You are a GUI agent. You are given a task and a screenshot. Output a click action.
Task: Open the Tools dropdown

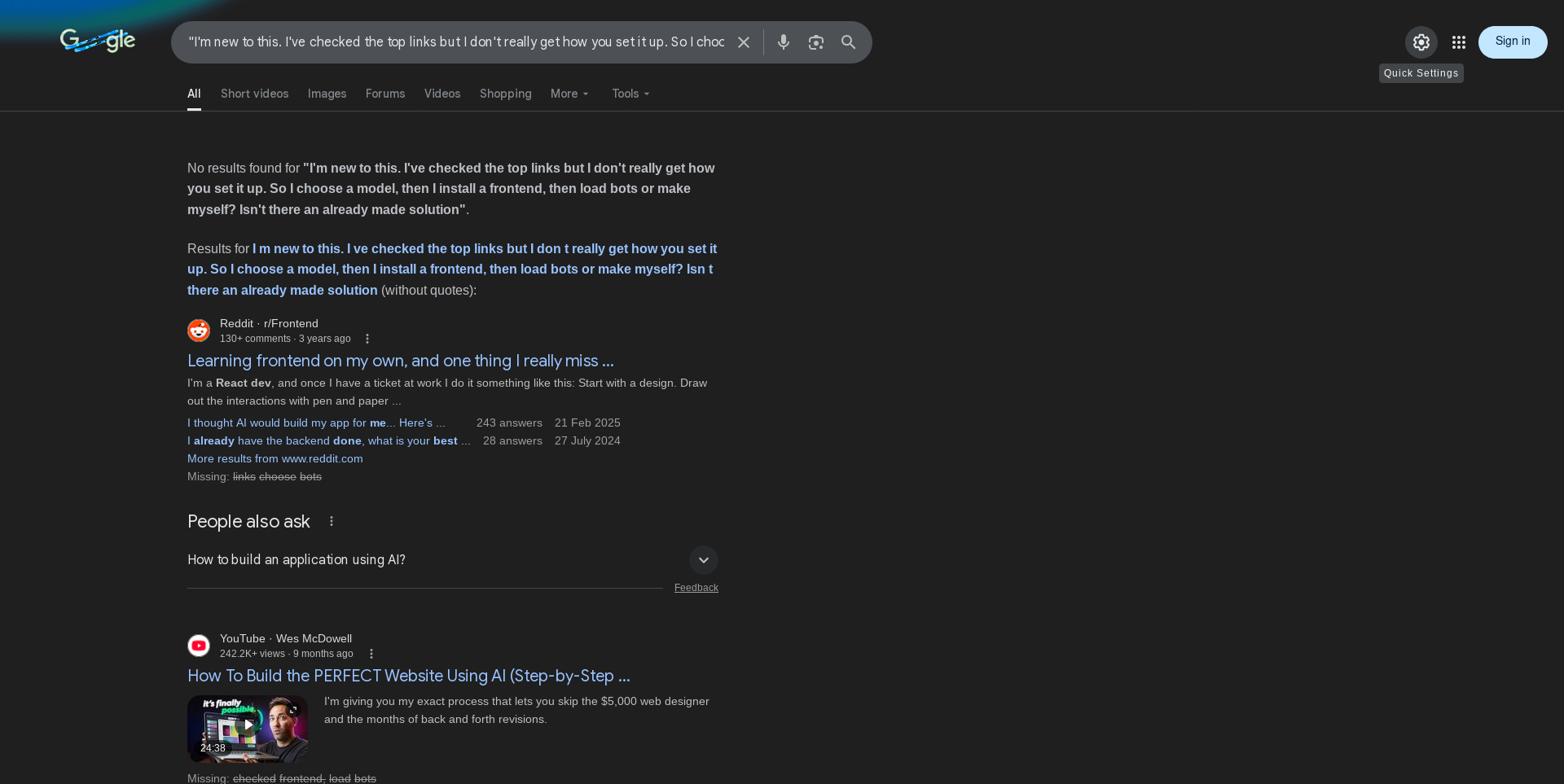[x=631, y=94]
